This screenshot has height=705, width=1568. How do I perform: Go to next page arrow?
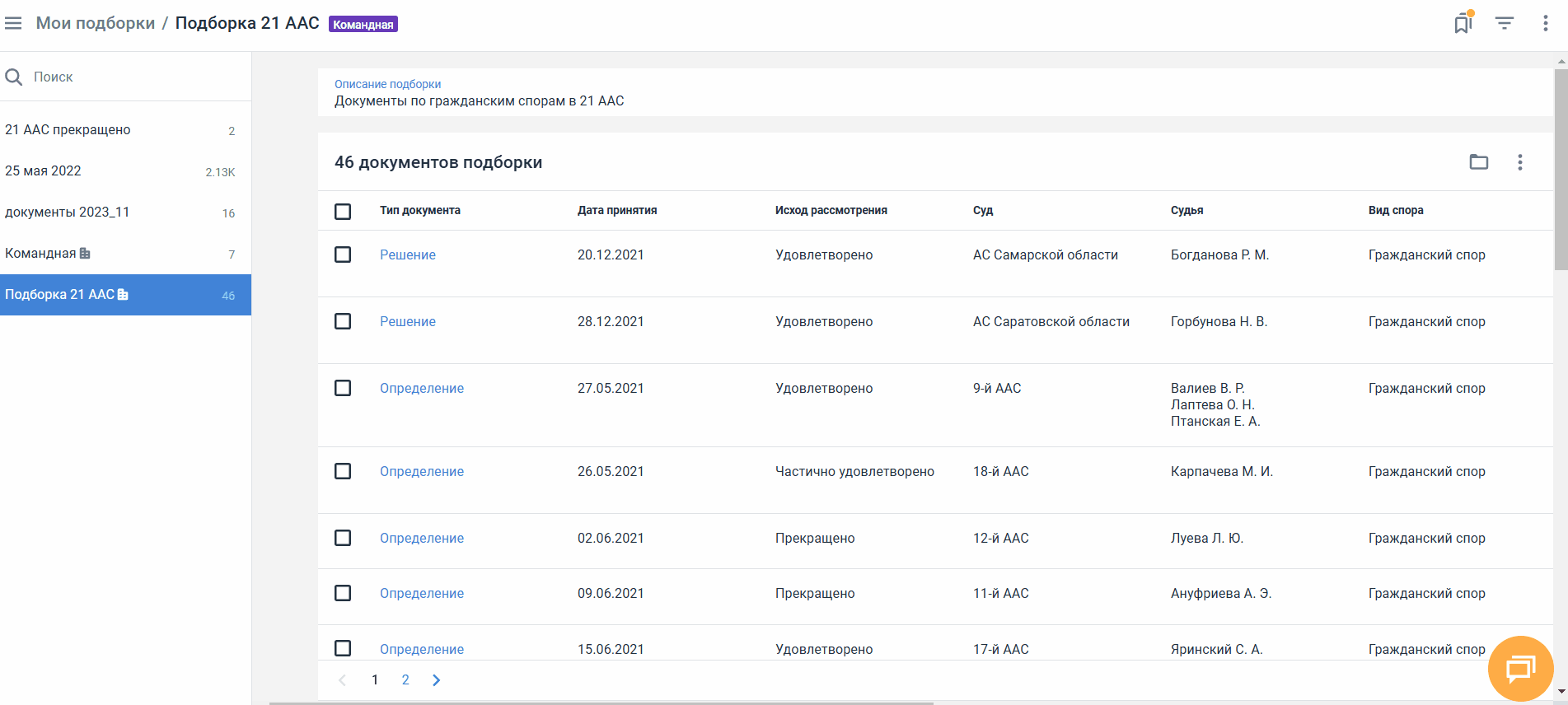click(x=437, y=680)
